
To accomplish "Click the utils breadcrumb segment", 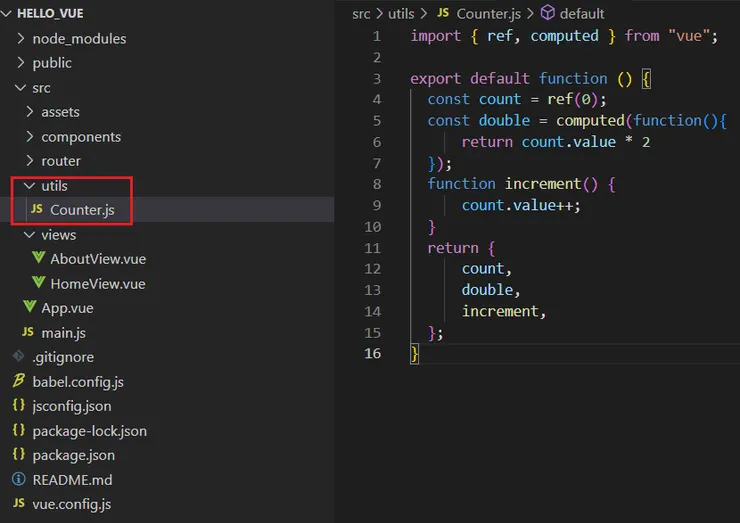I will pyautogui.click(x=401, y=14).
